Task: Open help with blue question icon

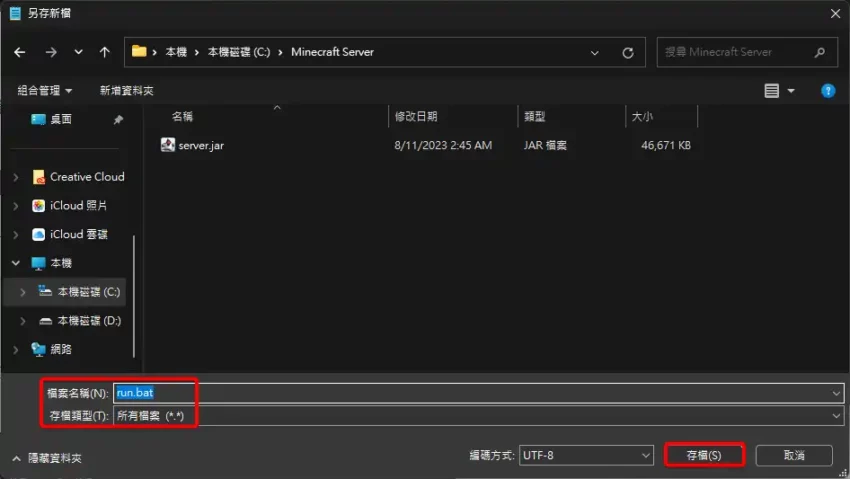Action: [x=828, y=90]
